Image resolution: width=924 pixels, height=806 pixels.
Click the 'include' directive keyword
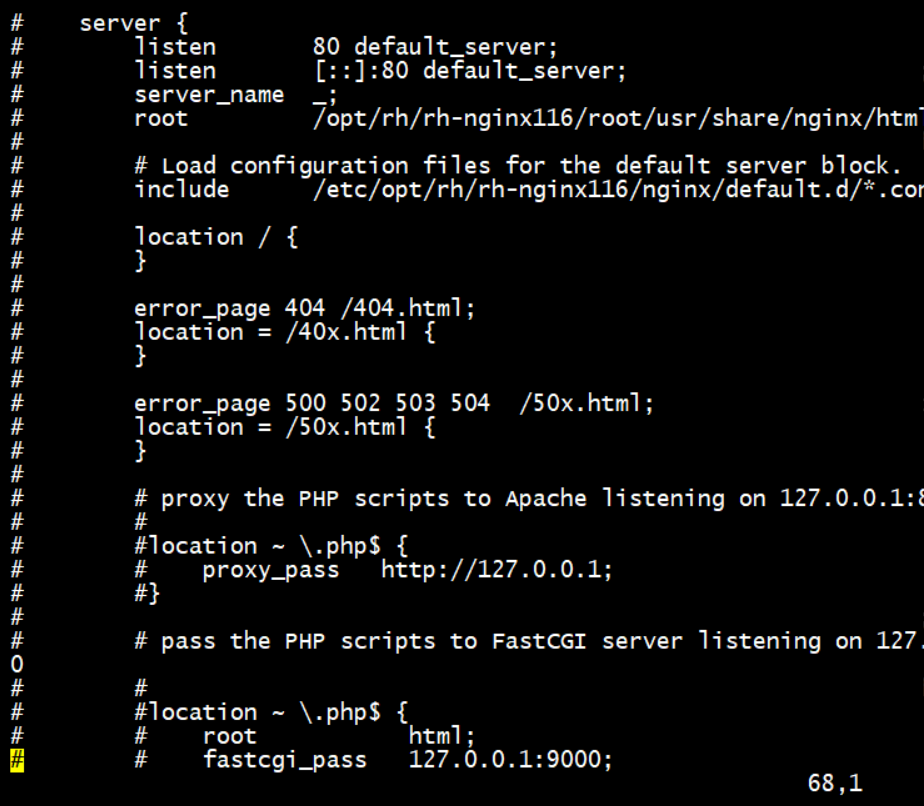coord(181,189)
